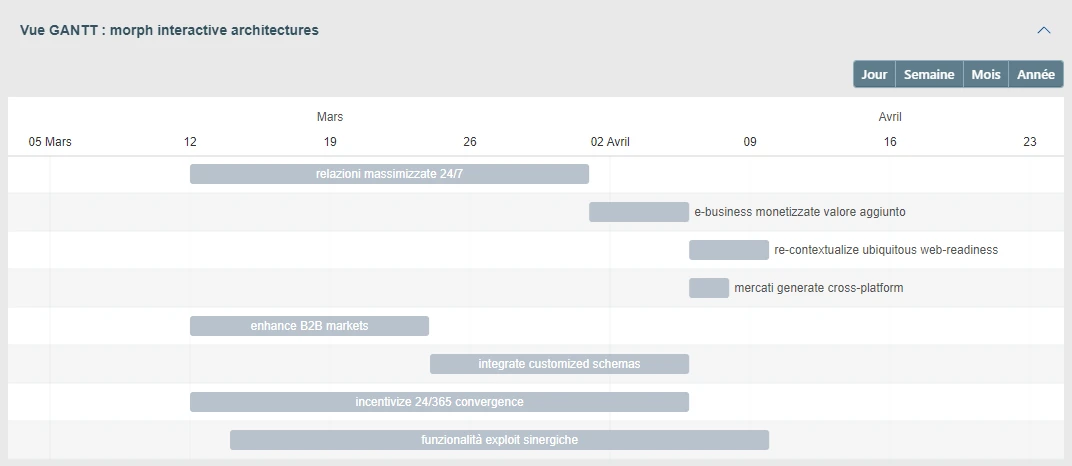Switch Gantt scale to Année
The height and width of the screenshot is (466, 1072).
point(1036,74)
